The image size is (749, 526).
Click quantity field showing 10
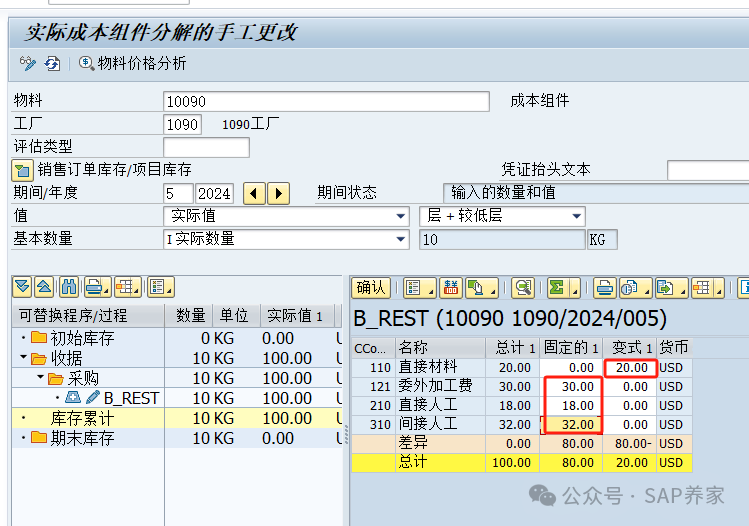click(503, 239)
